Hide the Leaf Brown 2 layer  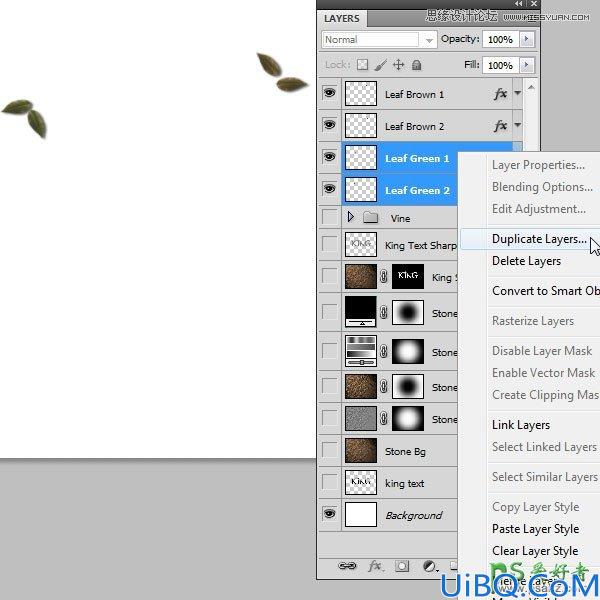click(329, 125)
